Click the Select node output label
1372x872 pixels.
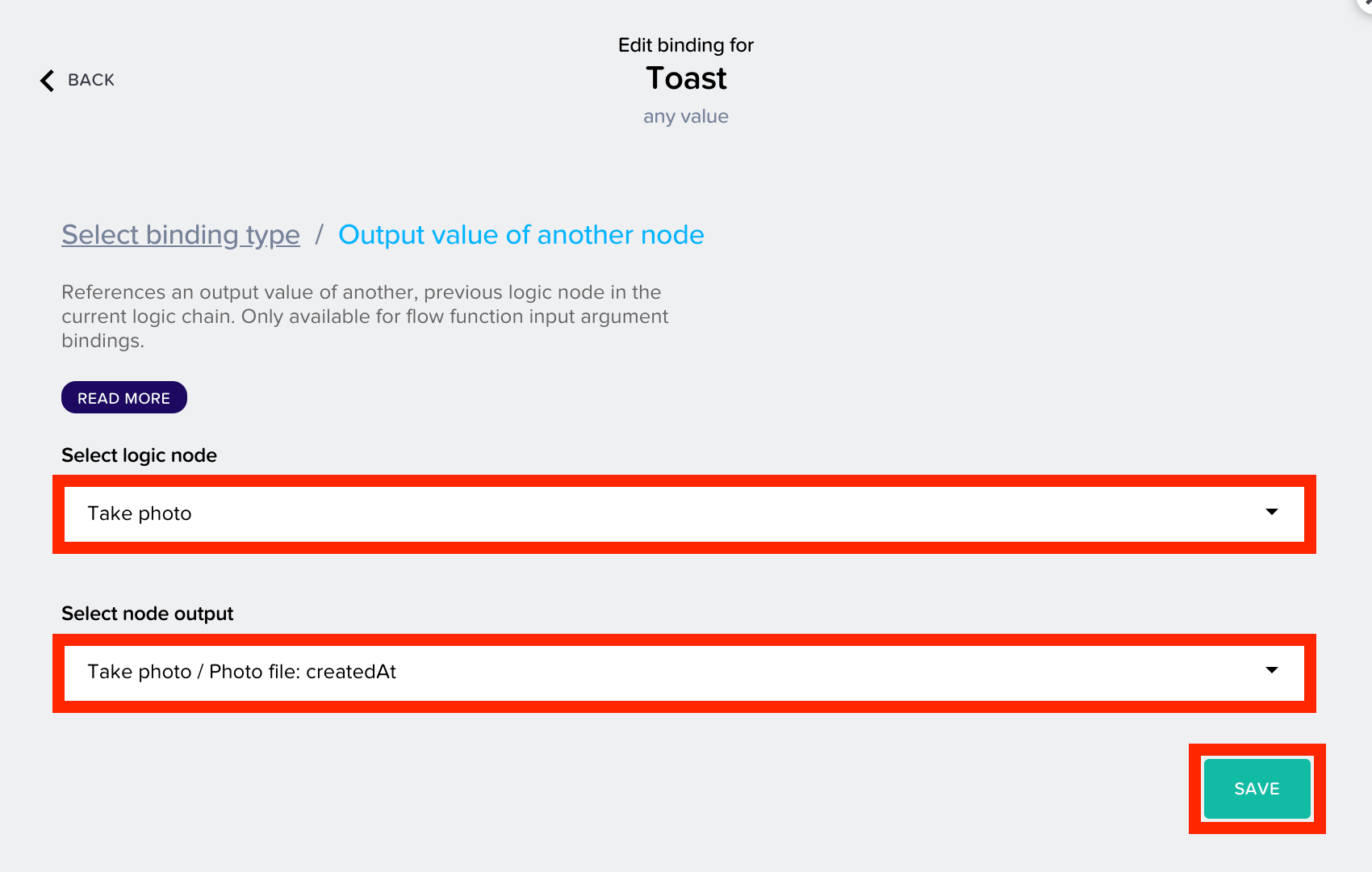[148, 614]
